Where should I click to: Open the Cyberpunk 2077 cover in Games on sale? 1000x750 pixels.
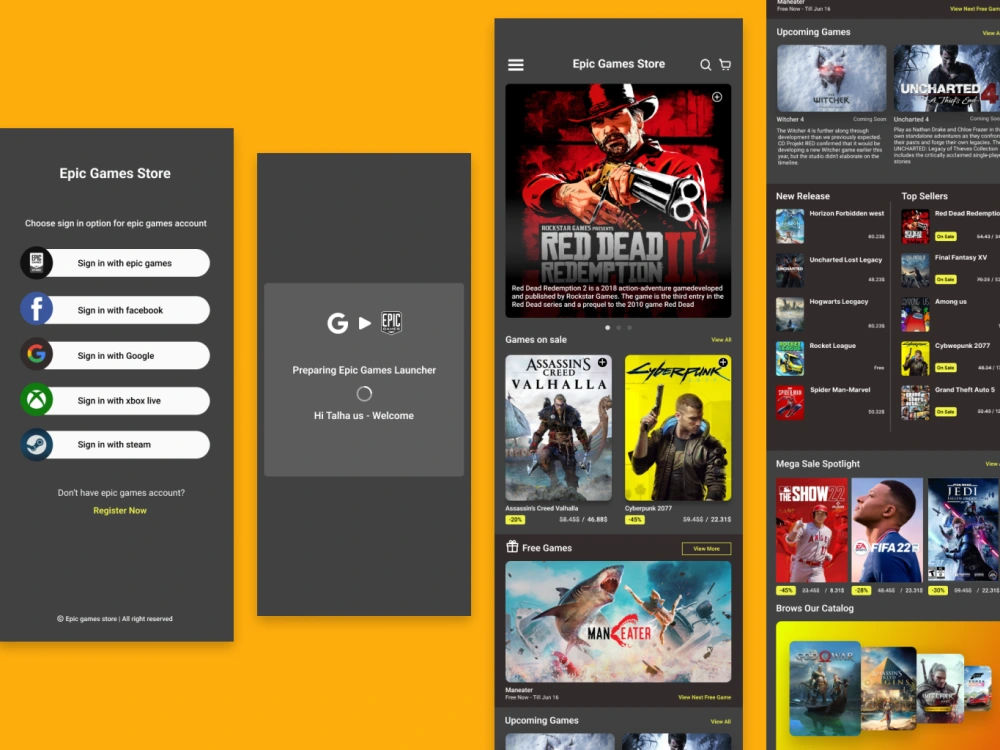click(678, 427)
